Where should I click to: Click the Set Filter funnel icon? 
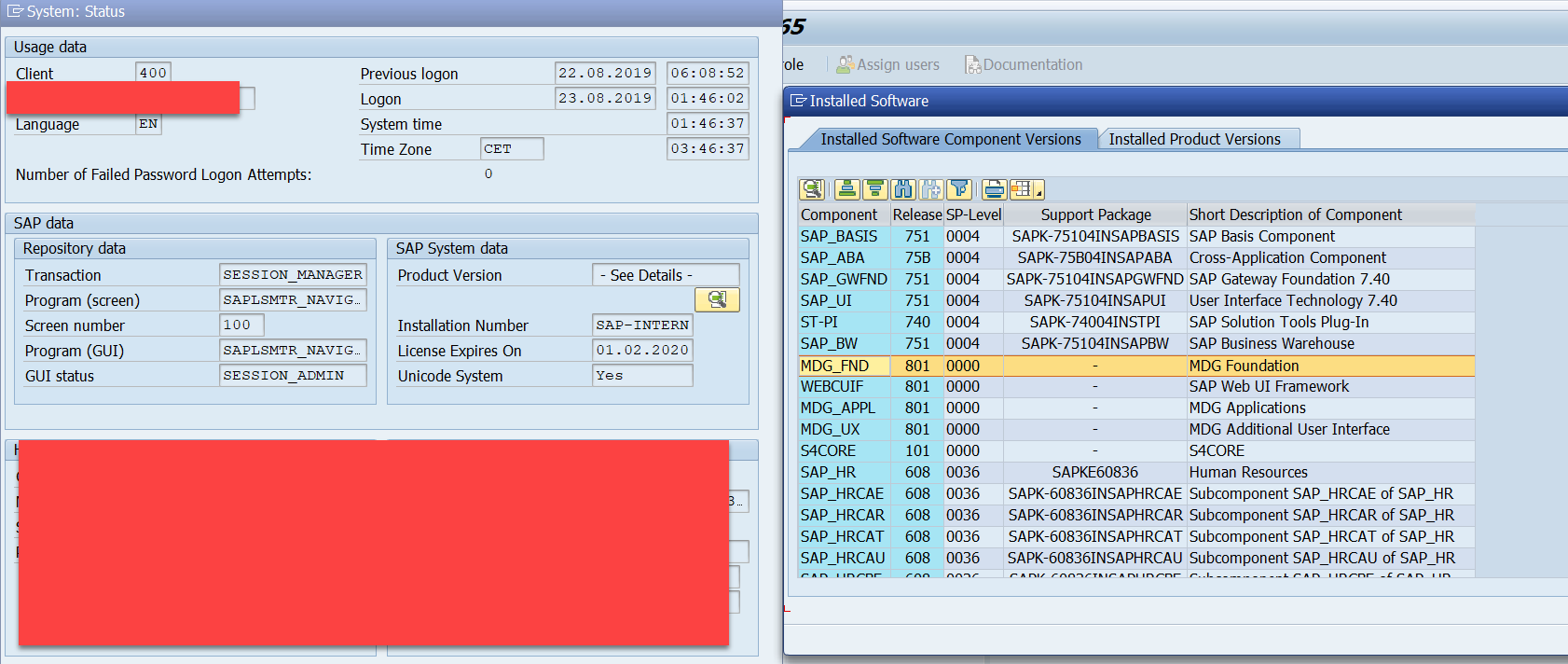959,189
